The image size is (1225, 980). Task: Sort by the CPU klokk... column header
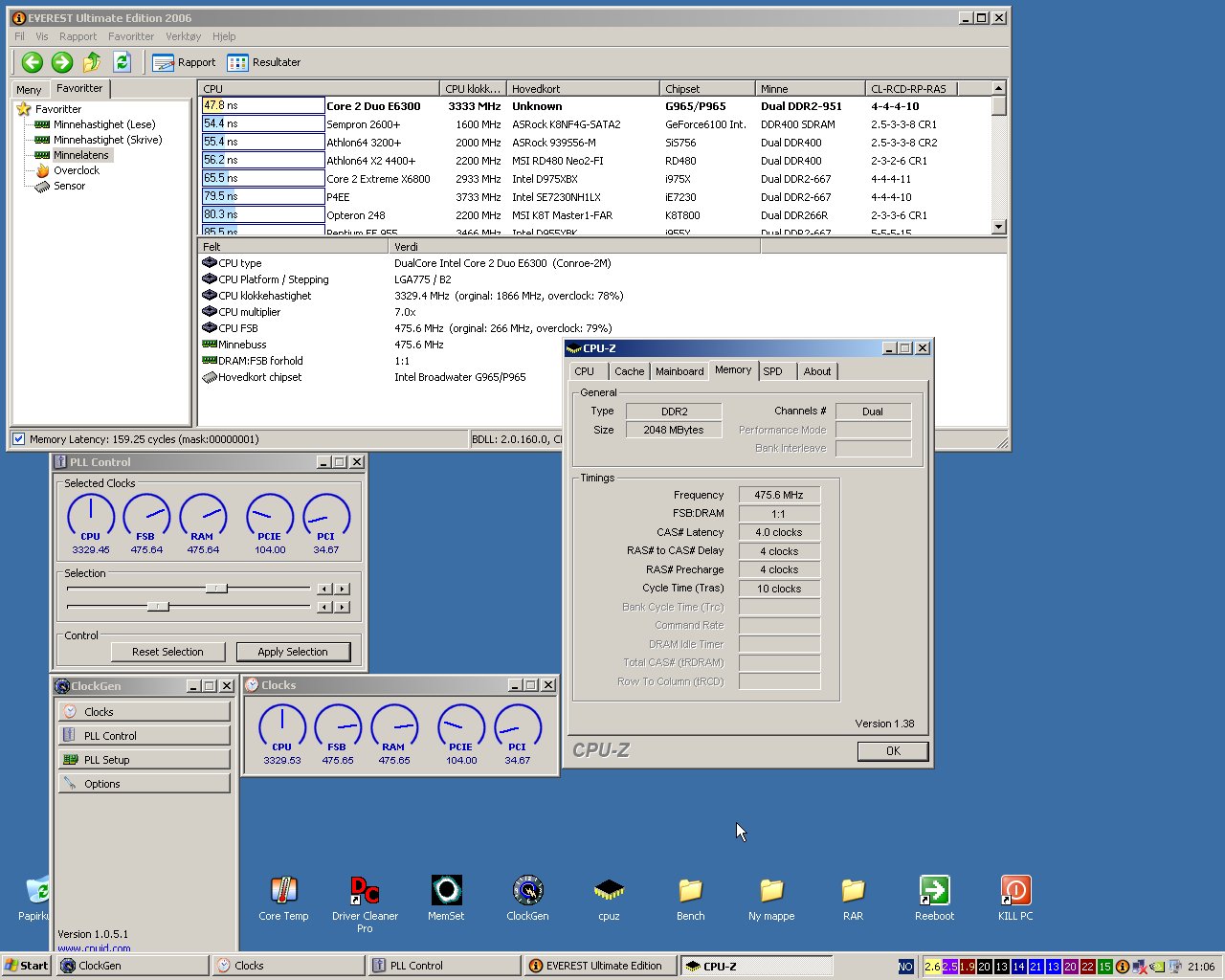[473, 89]
